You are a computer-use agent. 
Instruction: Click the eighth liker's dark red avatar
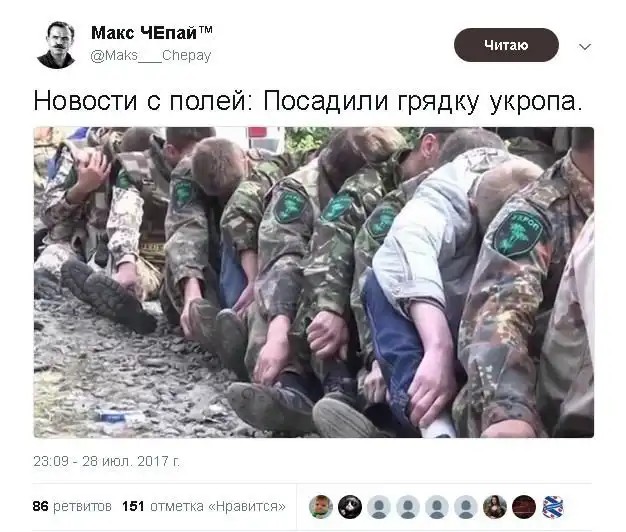pos(524,506)
